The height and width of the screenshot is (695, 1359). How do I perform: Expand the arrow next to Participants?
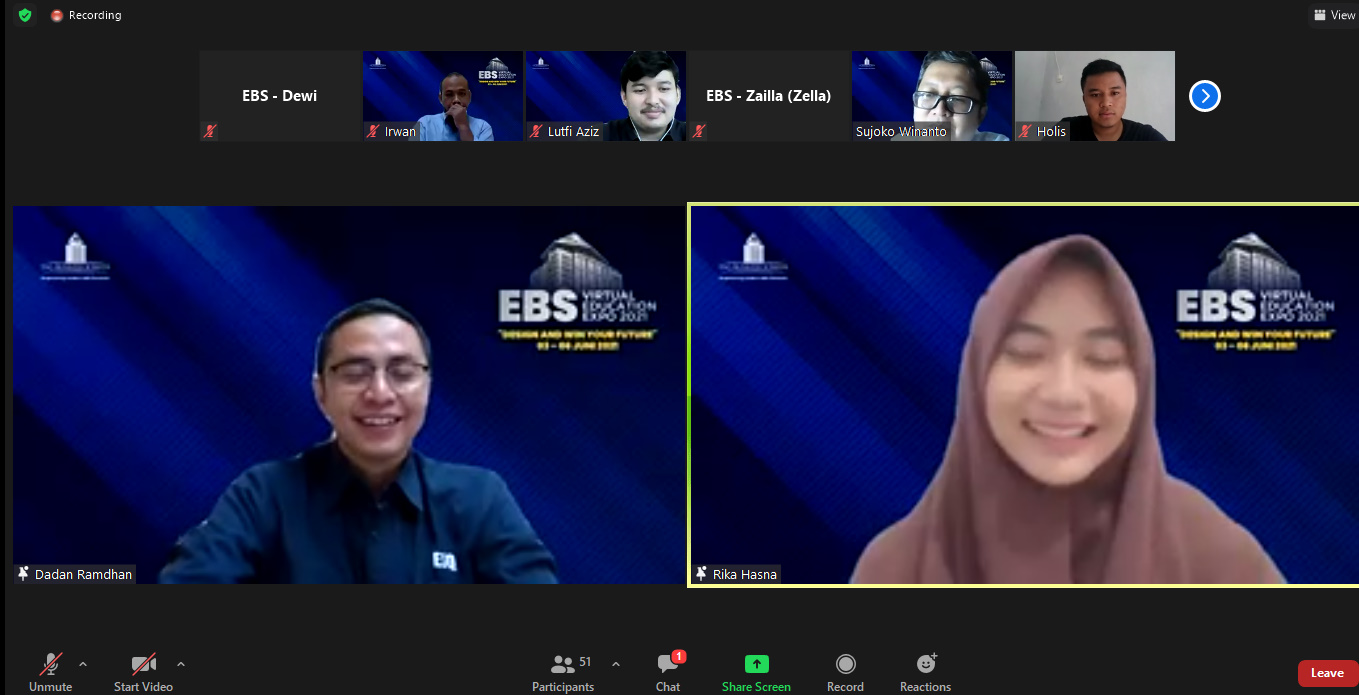(x=615, y=663)
